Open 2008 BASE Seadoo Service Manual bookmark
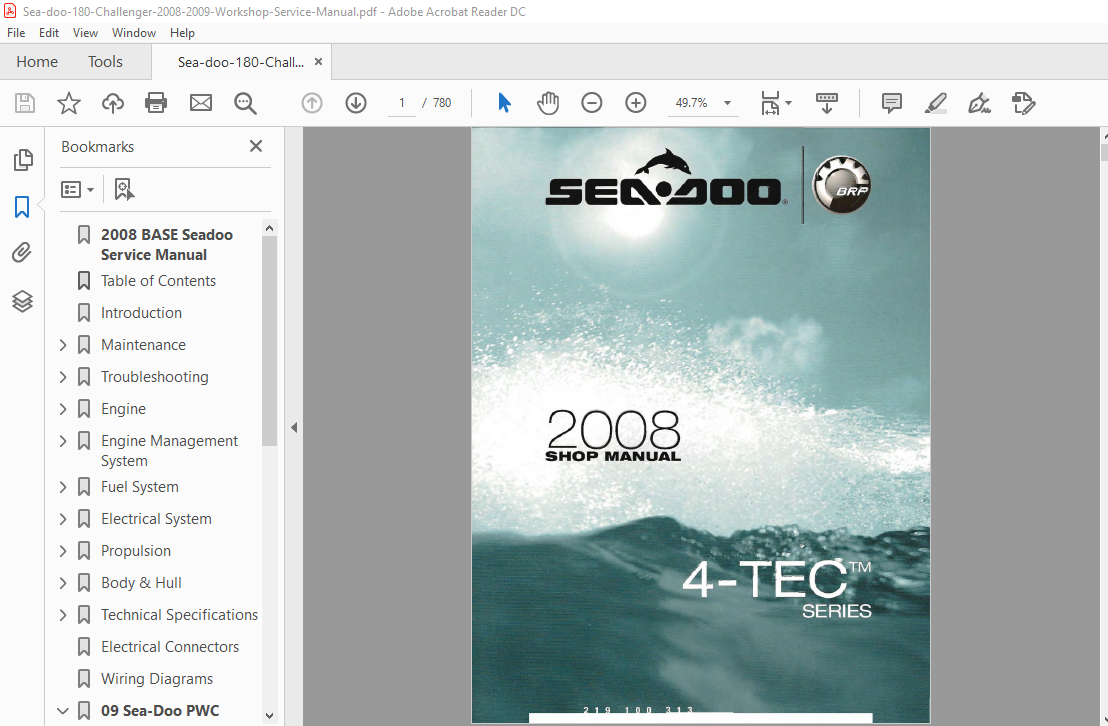Viewport: 1108px width, 726px height. click(167, 245)
